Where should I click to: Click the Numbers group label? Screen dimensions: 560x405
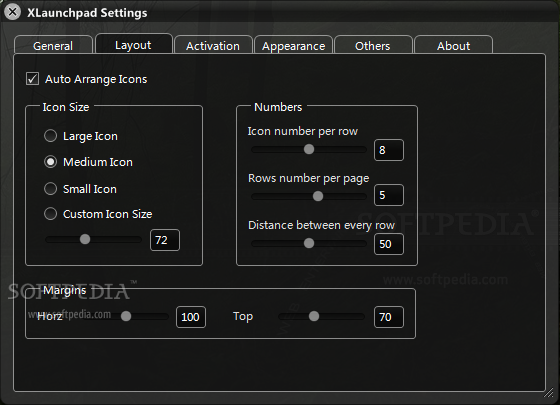click(x=278, y=107)
